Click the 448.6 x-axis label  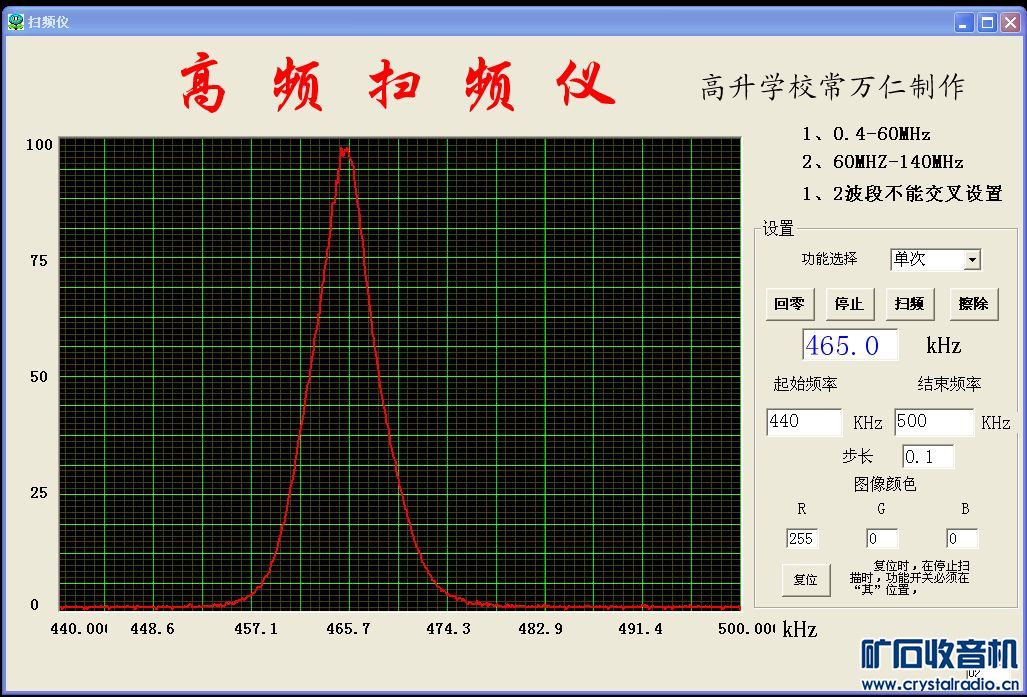point(152,629)
